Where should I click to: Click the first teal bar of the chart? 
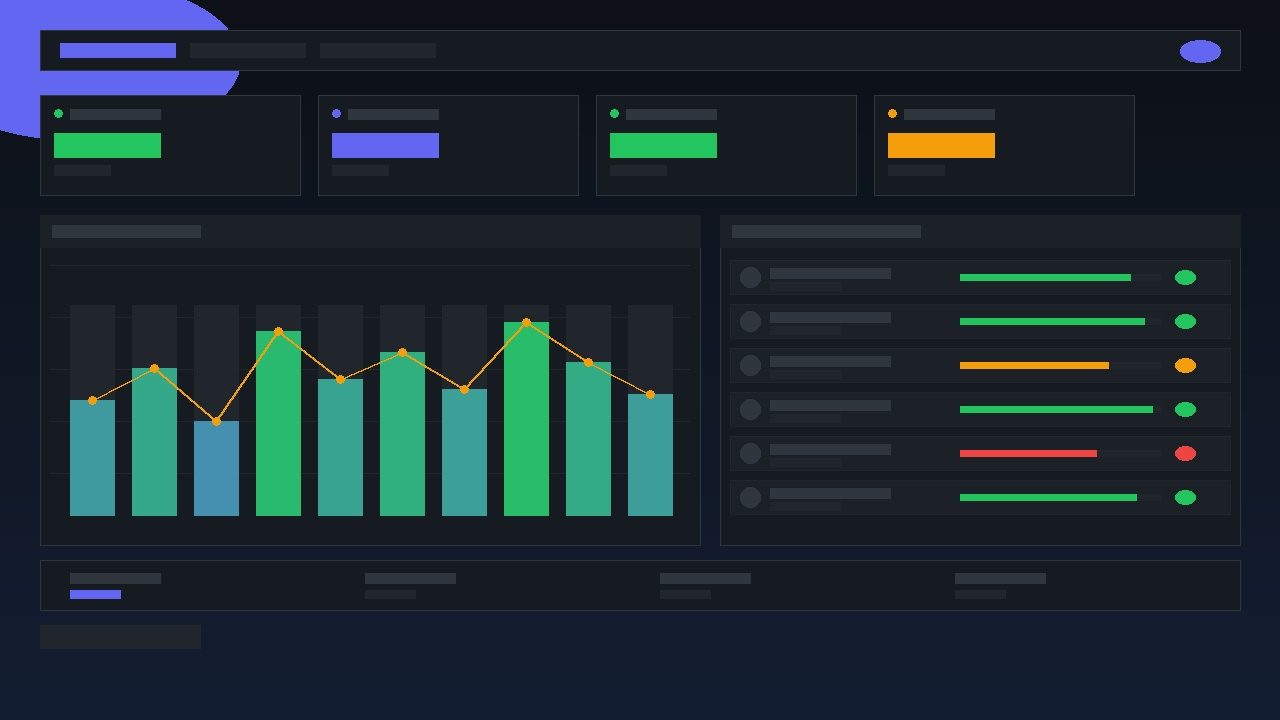click(x=92, y=458)
